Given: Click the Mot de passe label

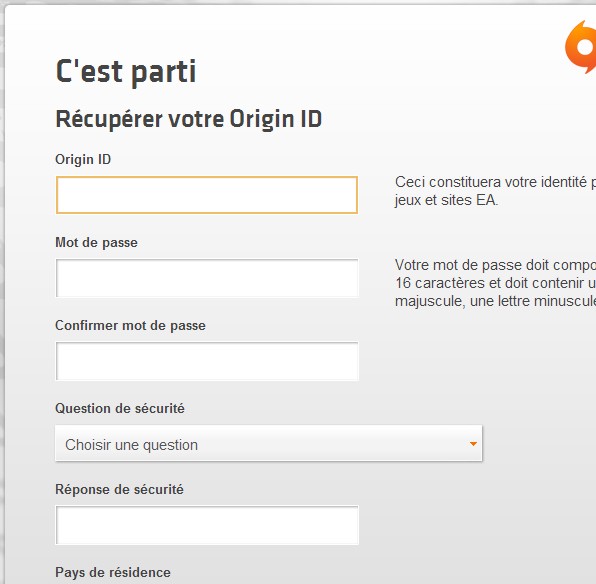Looking at the screenshot, I should pos(96,243).
